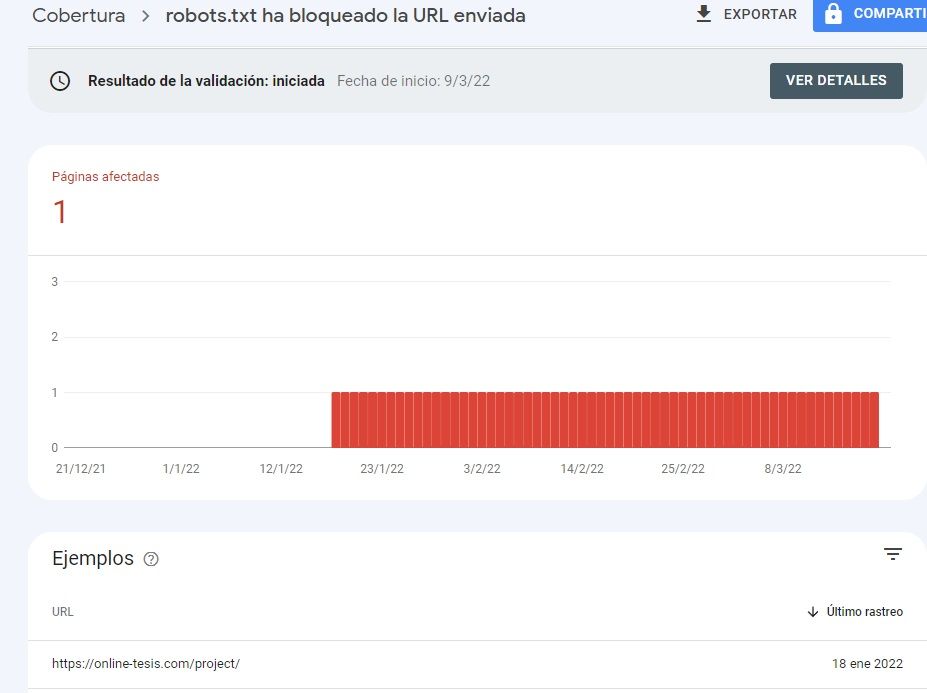Screen dimensions: 927x693
Task: Select the 'robots.txt ha bloqueado la URL enviada' title
Action: [345, 15]
